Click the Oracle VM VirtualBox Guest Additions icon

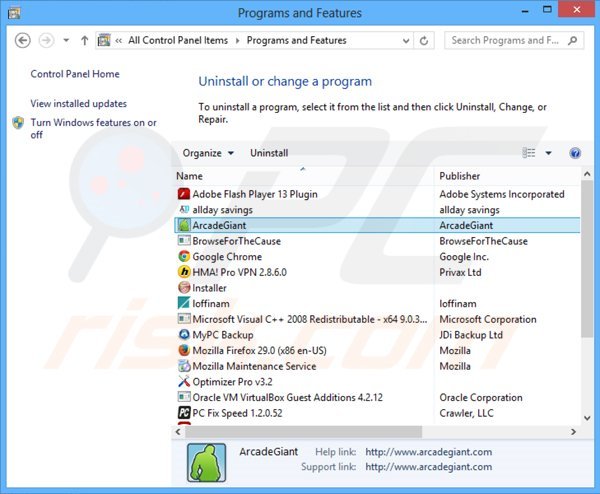[x=184, y=397]
